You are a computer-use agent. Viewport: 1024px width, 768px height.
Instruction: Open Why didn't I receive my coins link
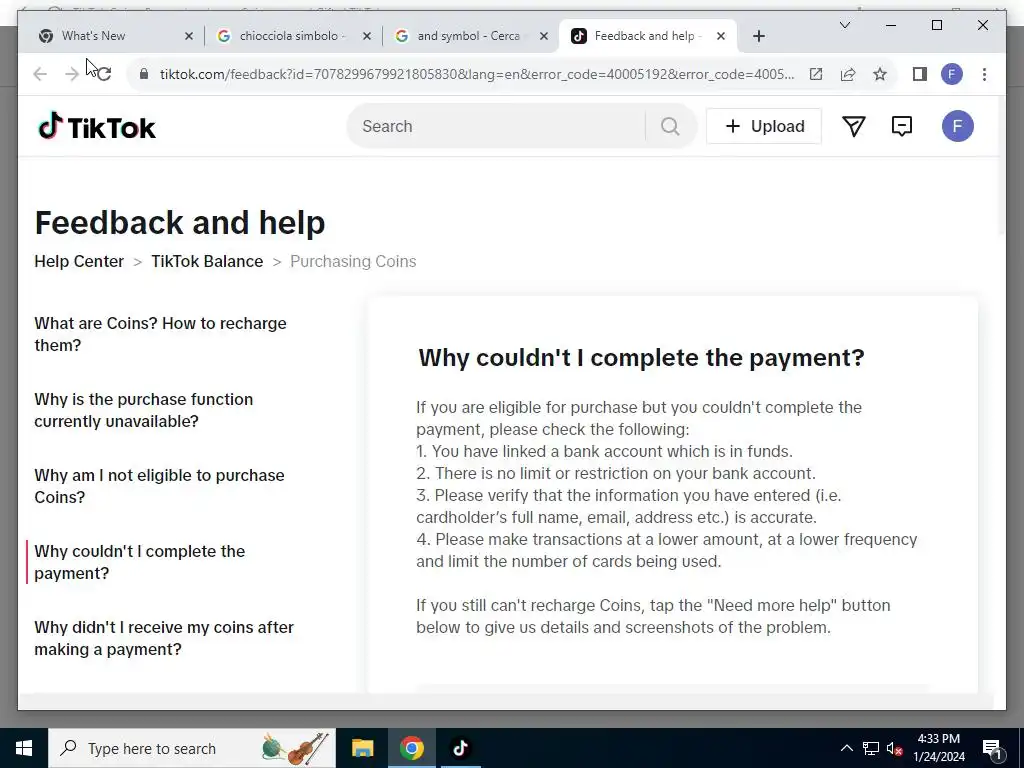coord(164,638)
